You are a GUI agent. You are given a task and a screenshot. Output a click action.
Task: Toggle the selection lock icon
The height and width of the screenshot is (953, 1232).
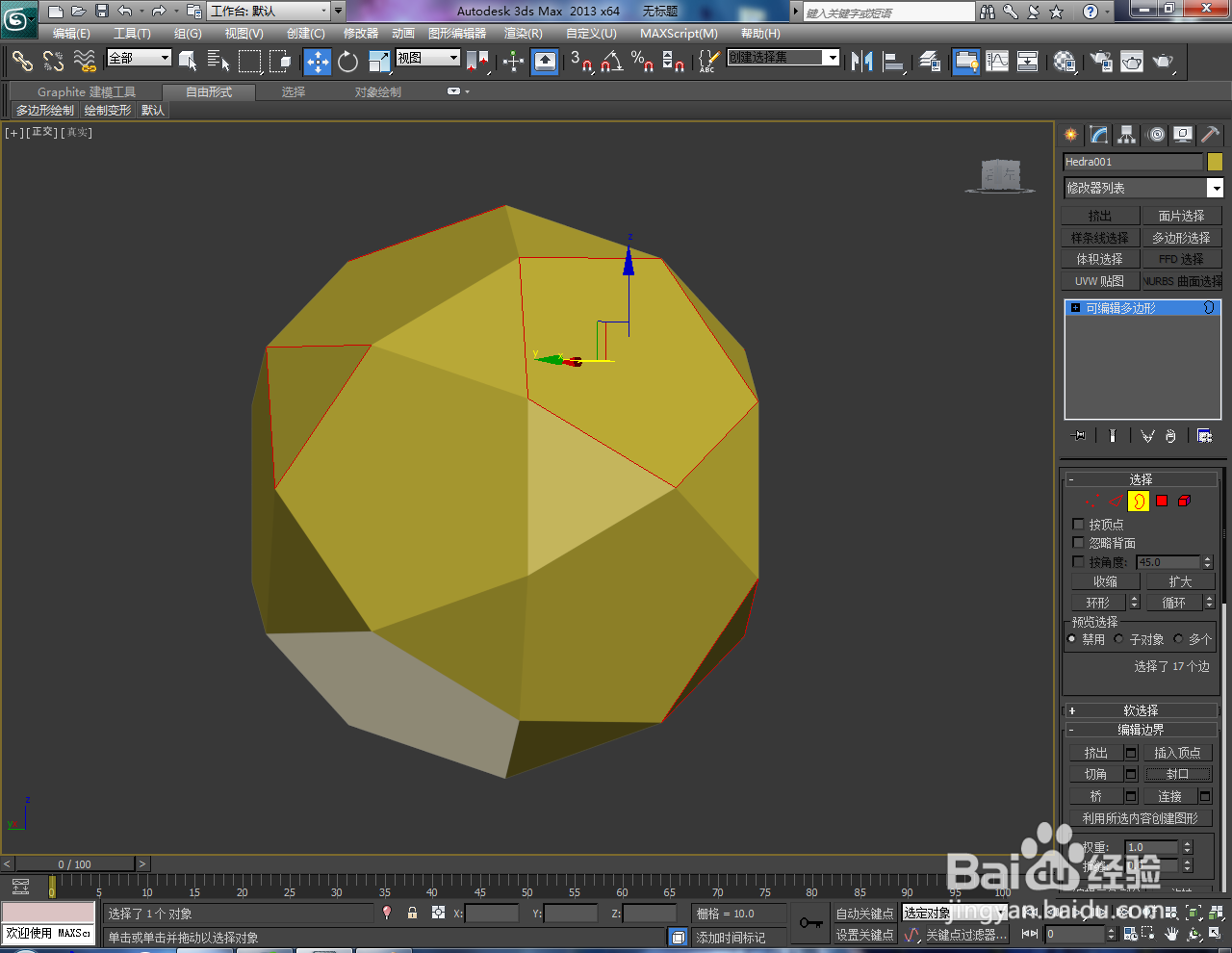tap(412, 913)
